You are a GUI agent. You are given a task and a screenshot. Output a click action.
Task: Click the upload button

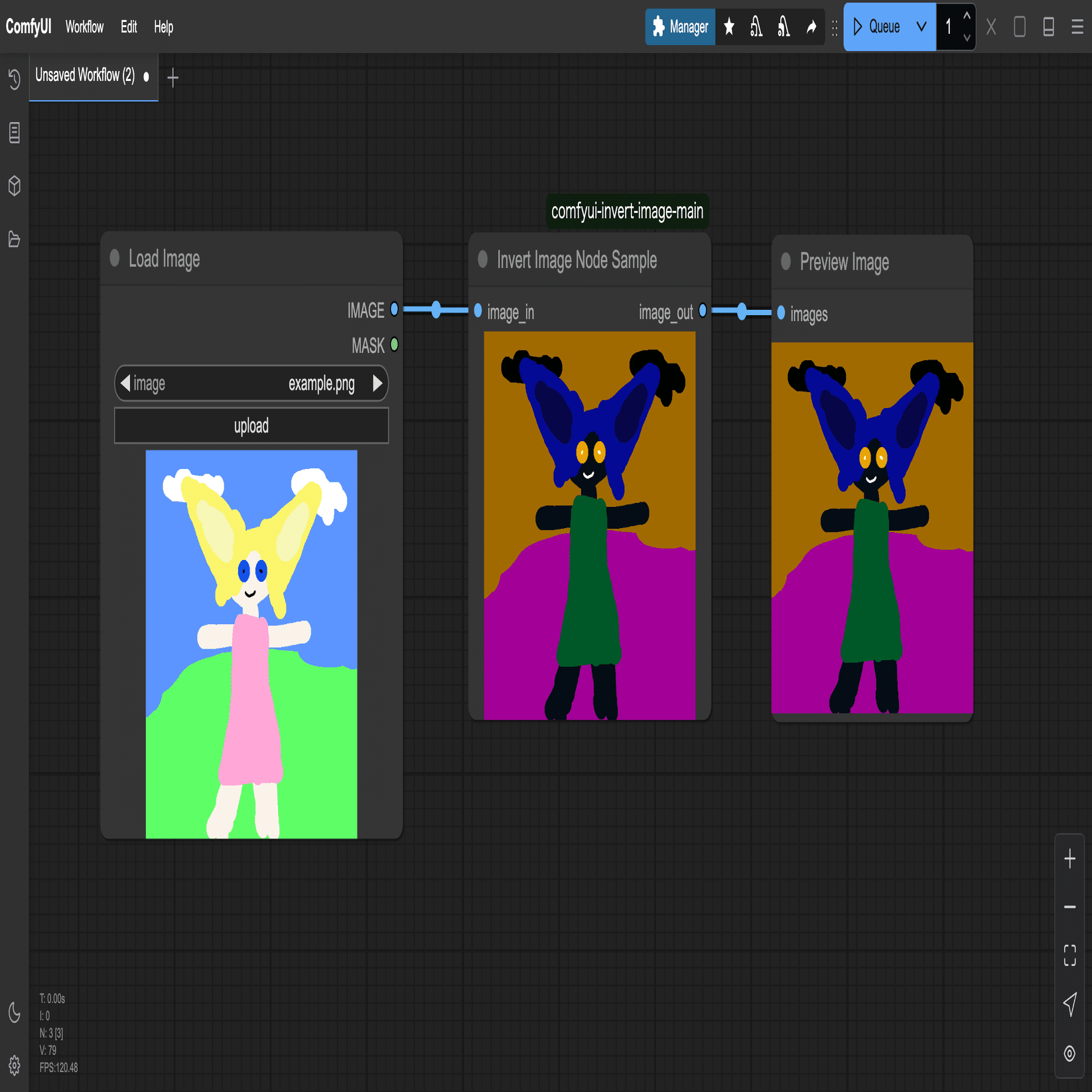tap(251, 425)
